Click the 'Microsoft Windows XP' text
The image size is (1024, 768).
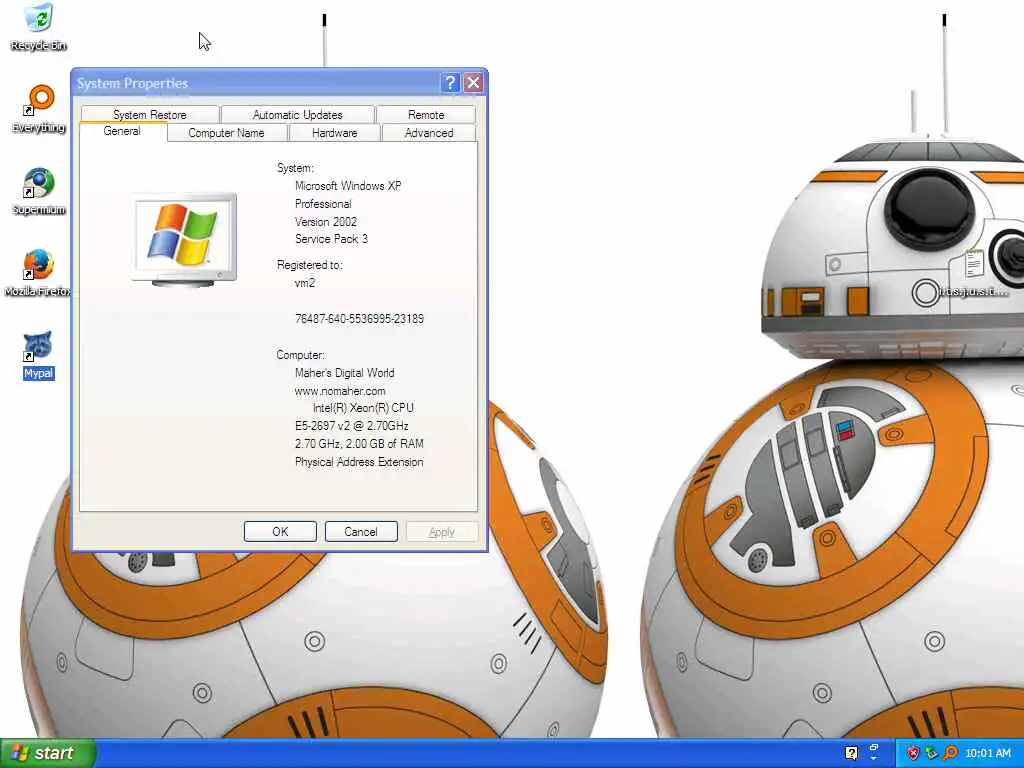click(x=348, y=185)
